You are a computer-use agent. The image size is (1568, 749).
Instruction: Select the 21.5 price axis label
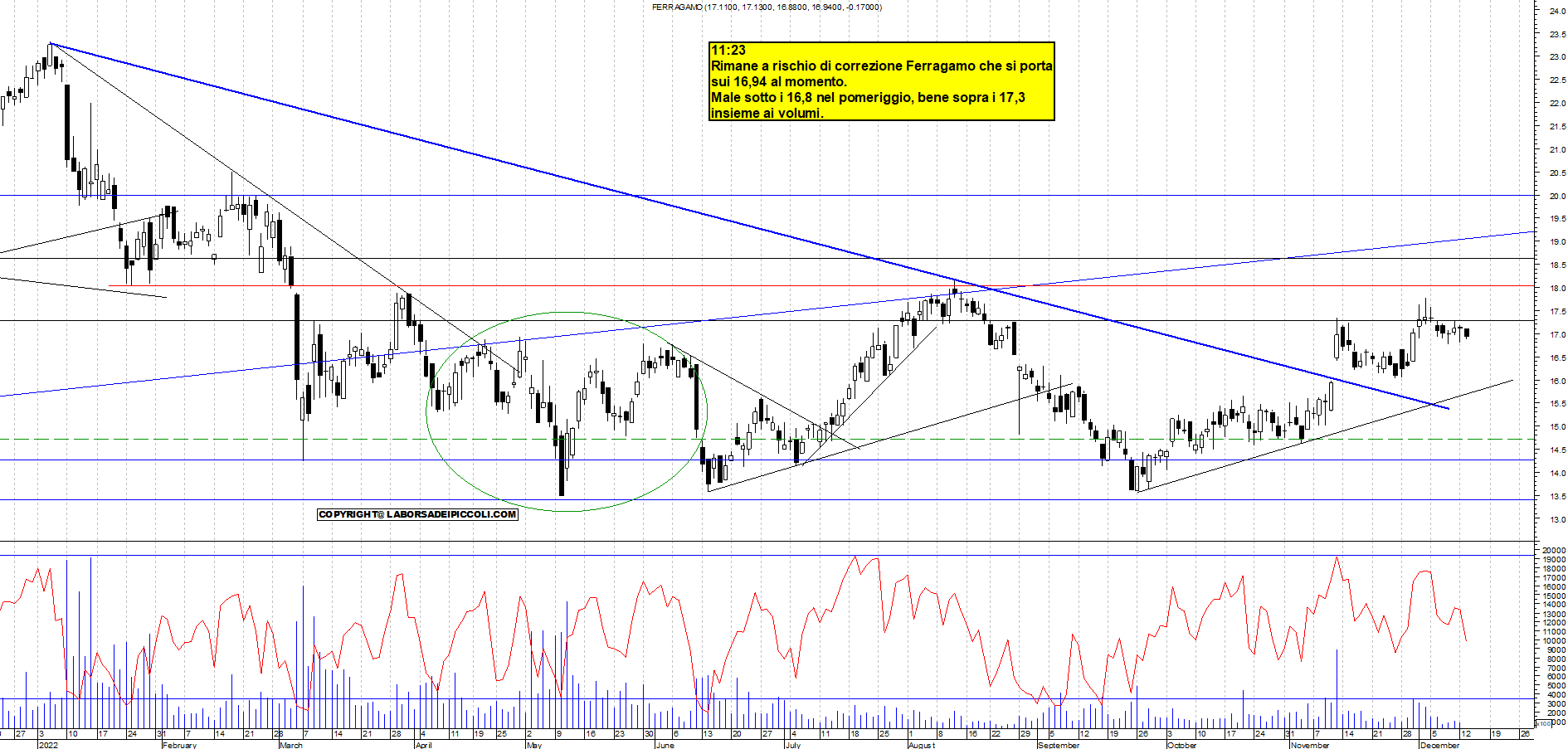(x=1557, y=127)
